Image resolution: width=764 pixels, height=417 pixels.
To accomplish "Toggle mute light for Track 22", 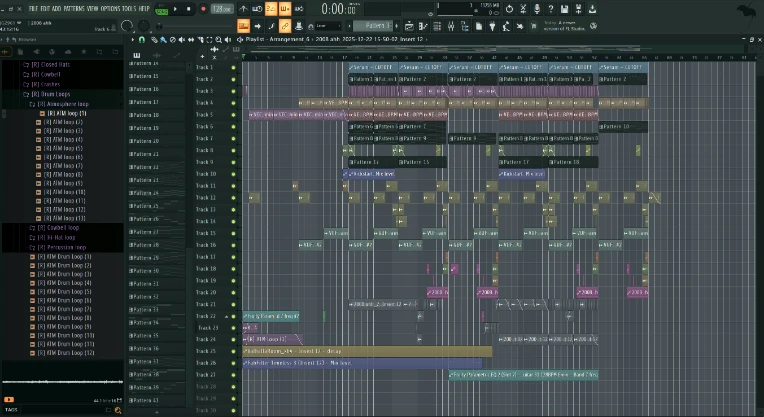I will (x=233, y=316).
